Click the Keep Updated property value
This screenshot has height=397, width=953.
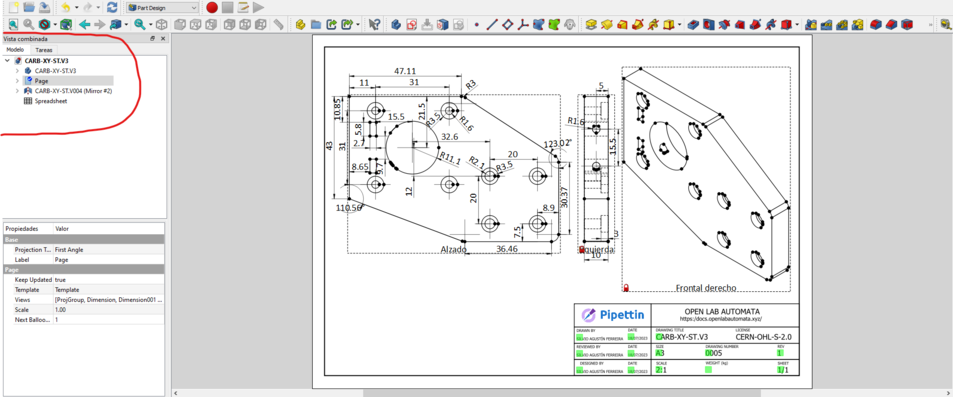click(x=108, y=280)
